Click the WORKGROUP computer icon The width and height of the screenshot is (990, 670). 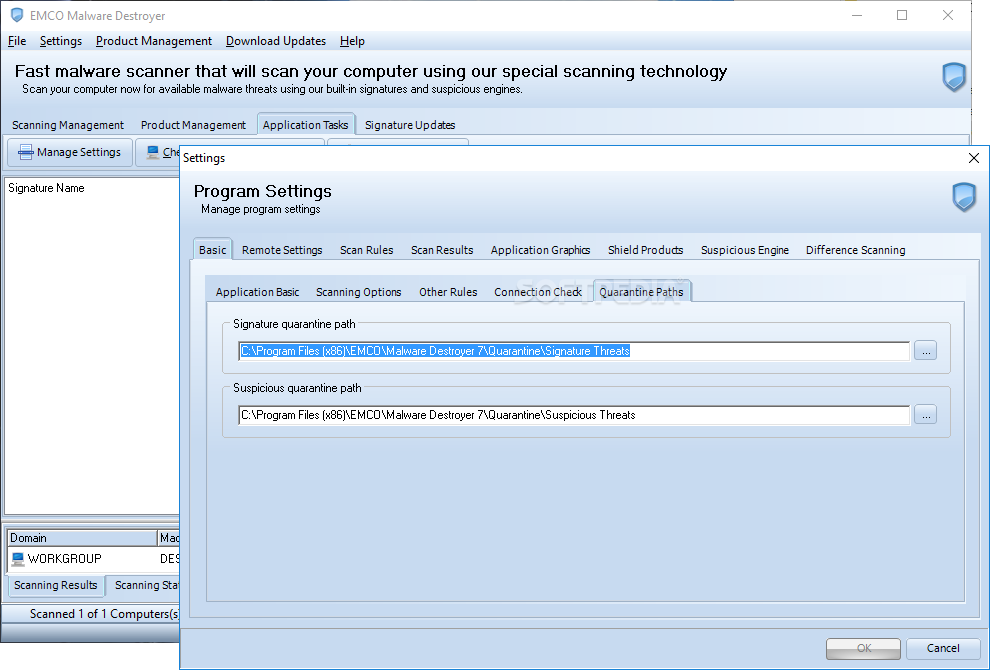point(18,559)
